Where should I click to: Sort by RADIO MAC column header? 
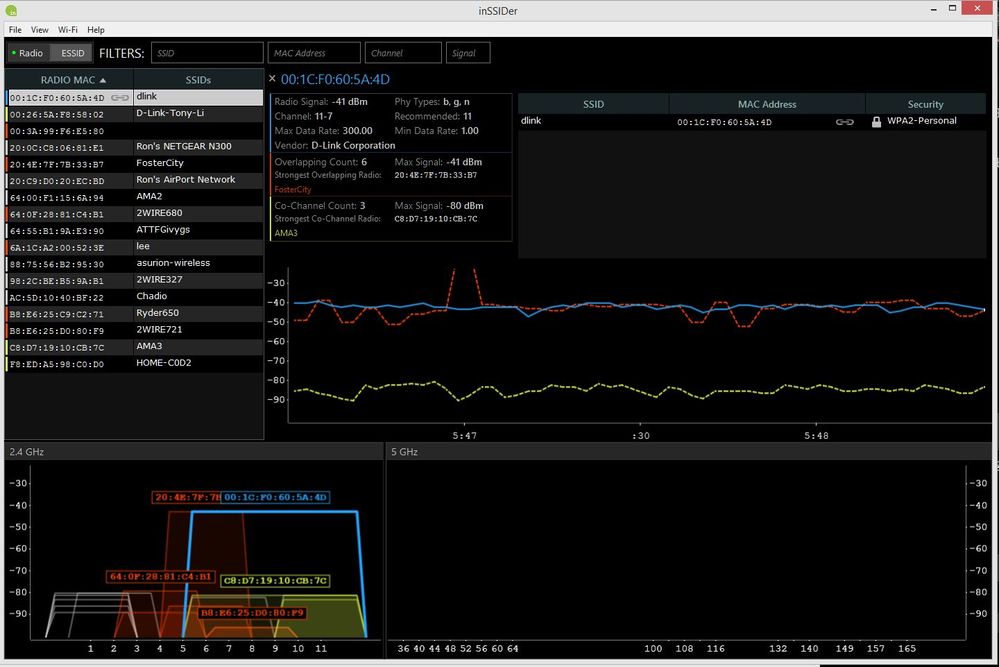[x=69, y=80]
